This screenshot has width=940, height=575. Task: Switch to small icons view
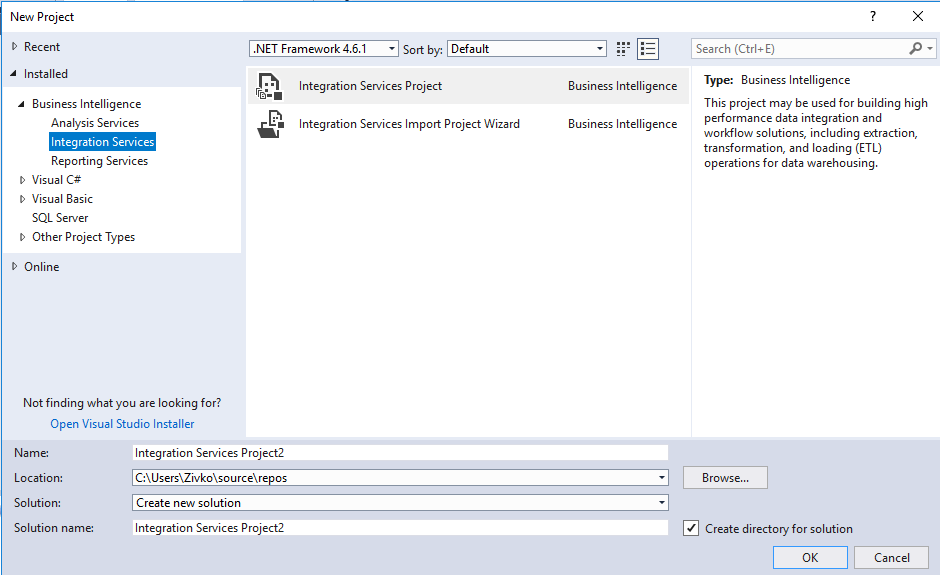click(x=623, y=49)
